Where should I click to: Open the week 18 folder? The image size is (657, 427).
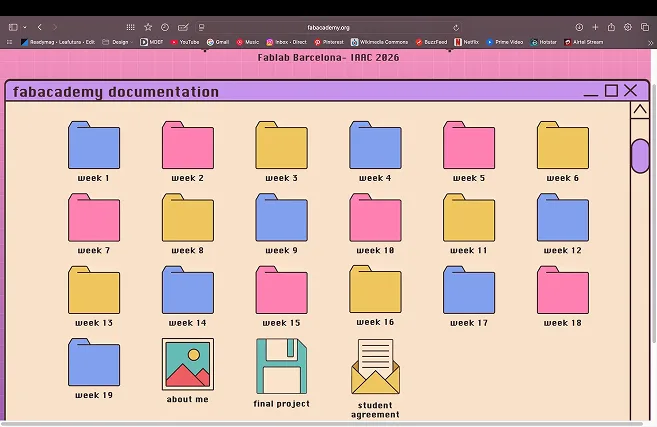563,290
